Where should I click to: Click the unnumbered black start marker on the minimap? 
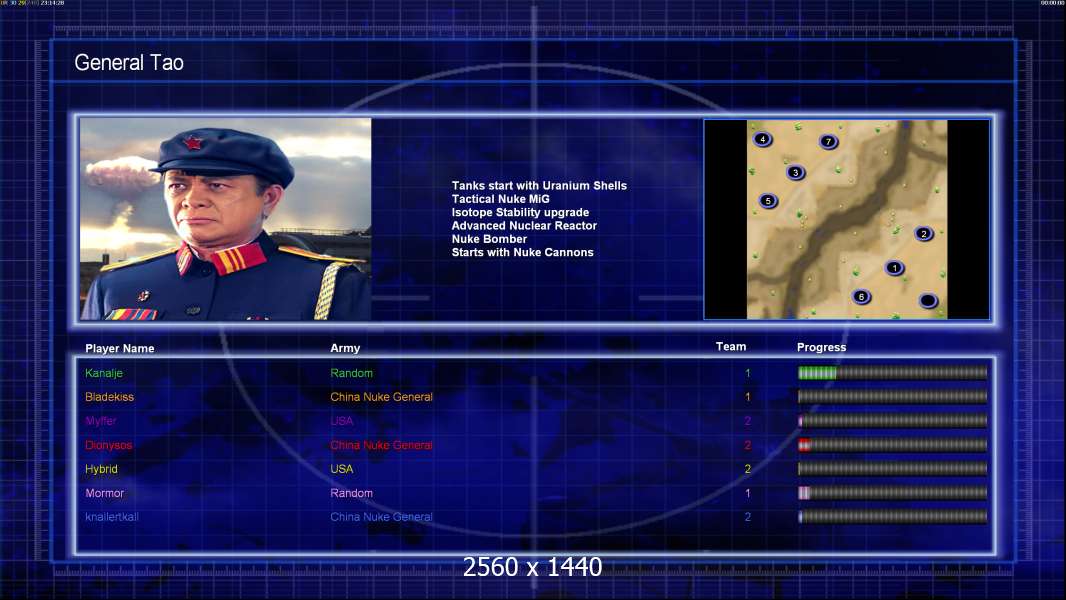click(928, 300)
